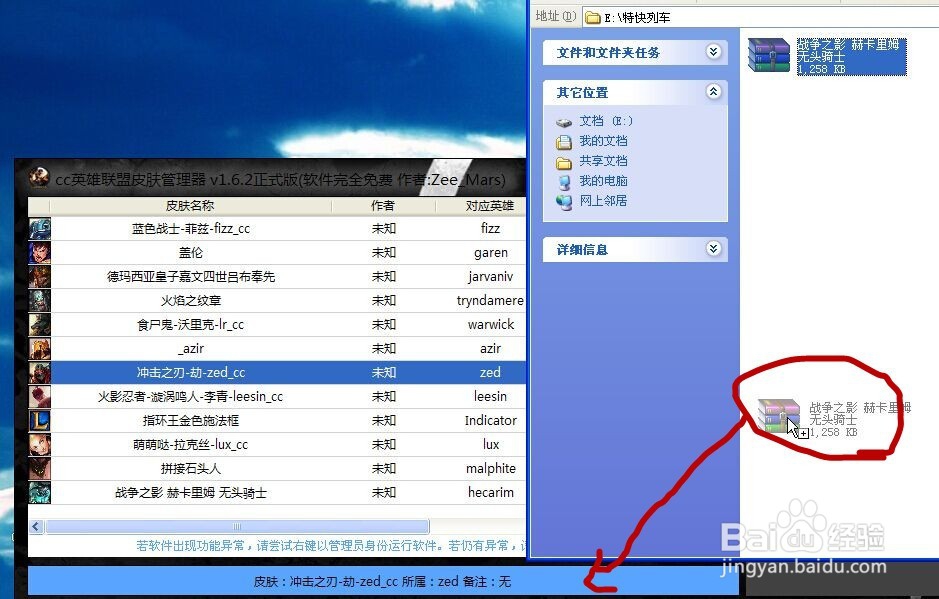This screenshot has height=599, width=939.
Task: Select skin 萌萌哒-拉克丝-lux_cc
Action: [190, 444]
